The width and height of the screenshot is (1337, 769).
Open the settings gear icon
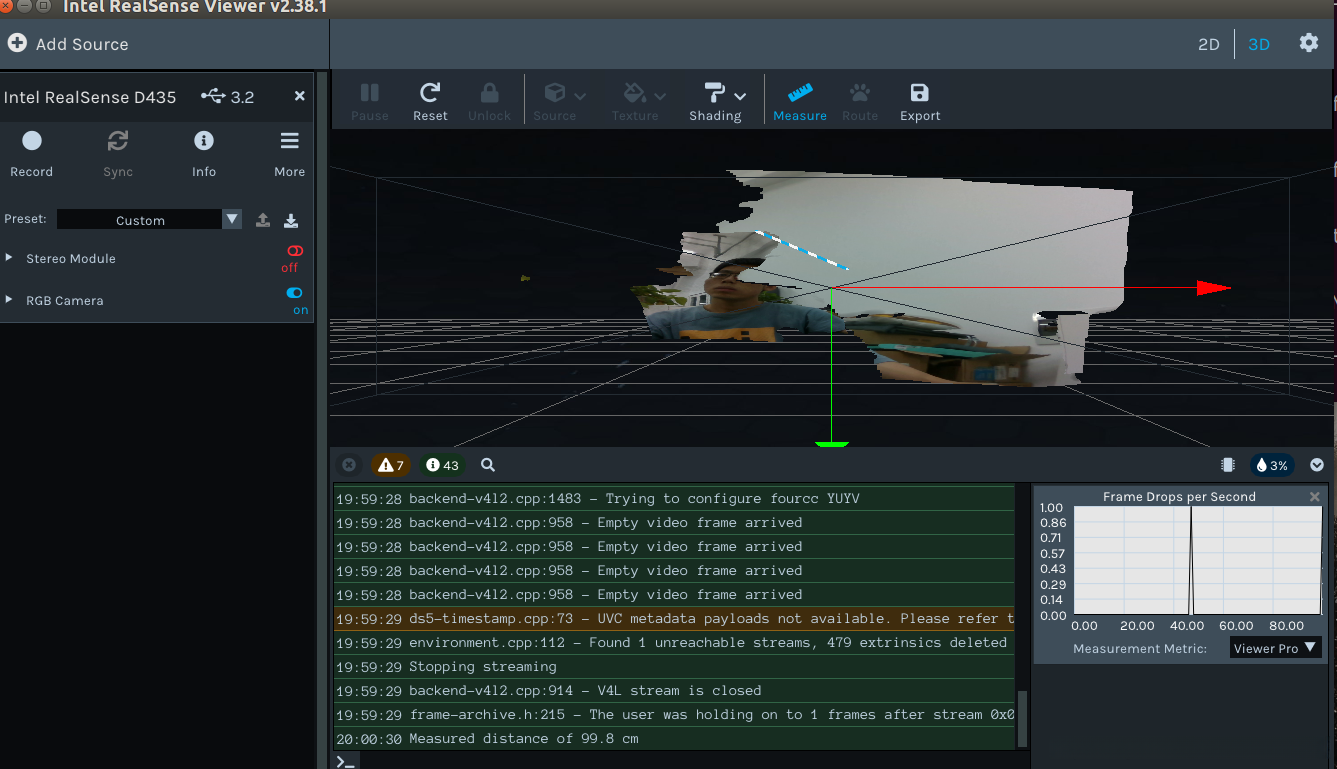[x=1308, y=43]
